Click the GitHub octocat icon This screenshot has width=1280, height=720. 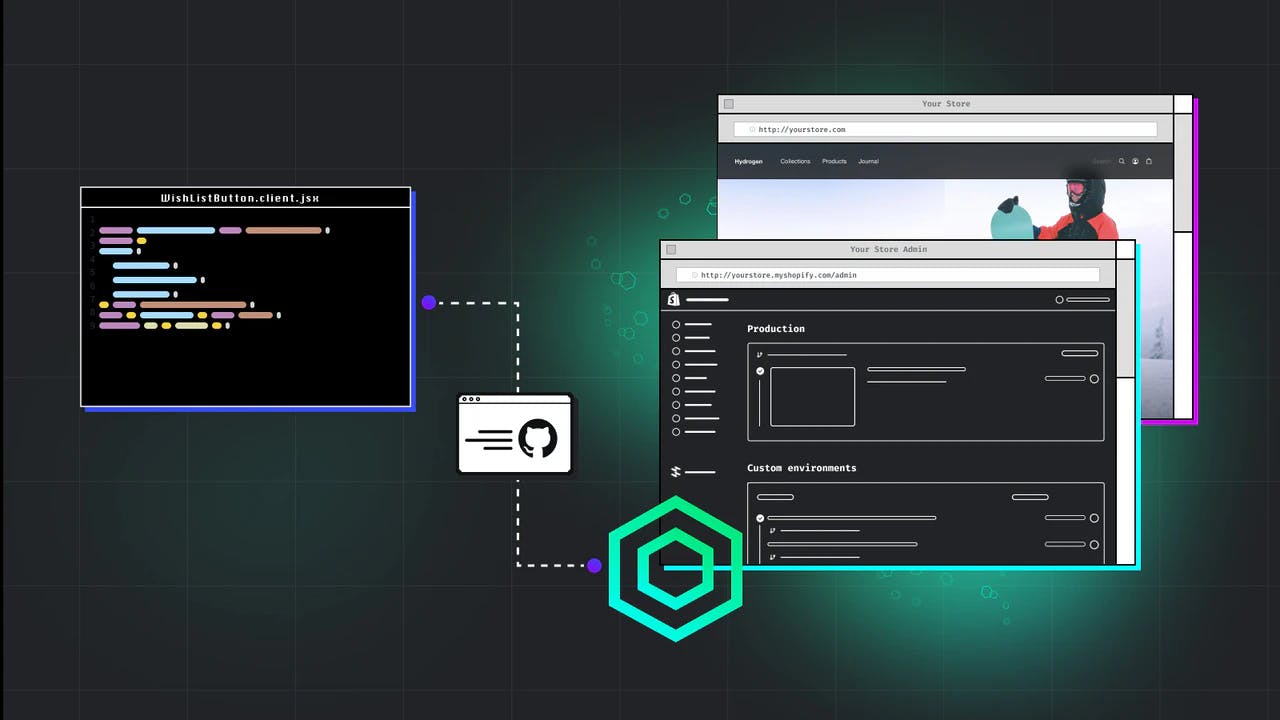tap(537, 439)
